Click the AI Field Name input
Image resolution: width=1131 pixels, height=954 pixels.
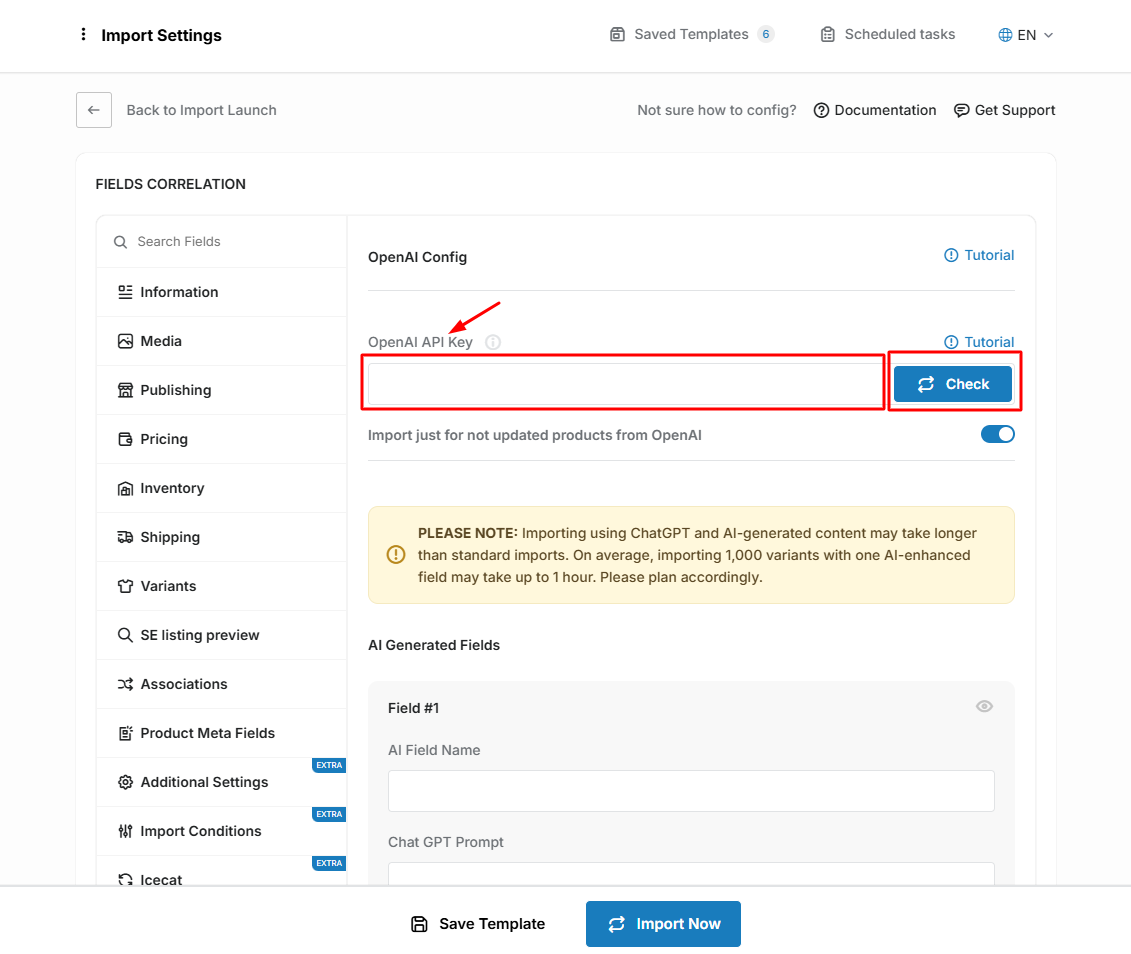click(x=691, y=791)
